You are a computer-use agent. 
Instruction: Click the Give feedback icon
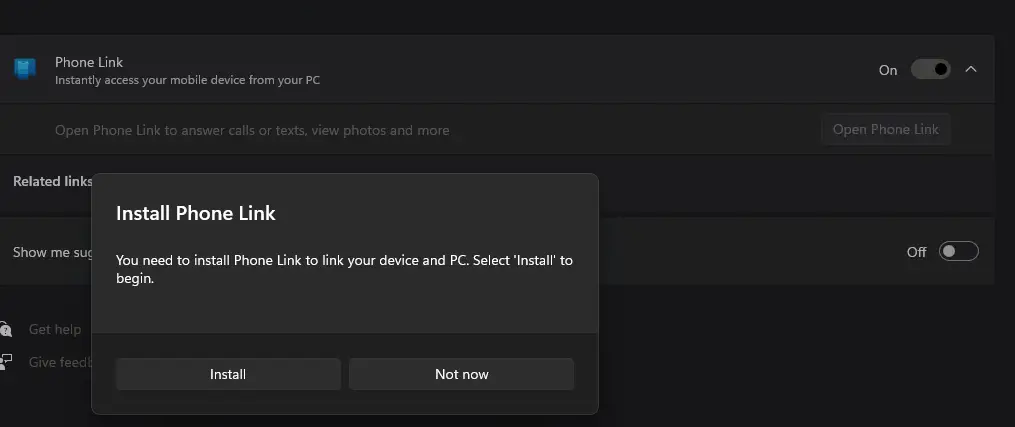click(6, 362)
